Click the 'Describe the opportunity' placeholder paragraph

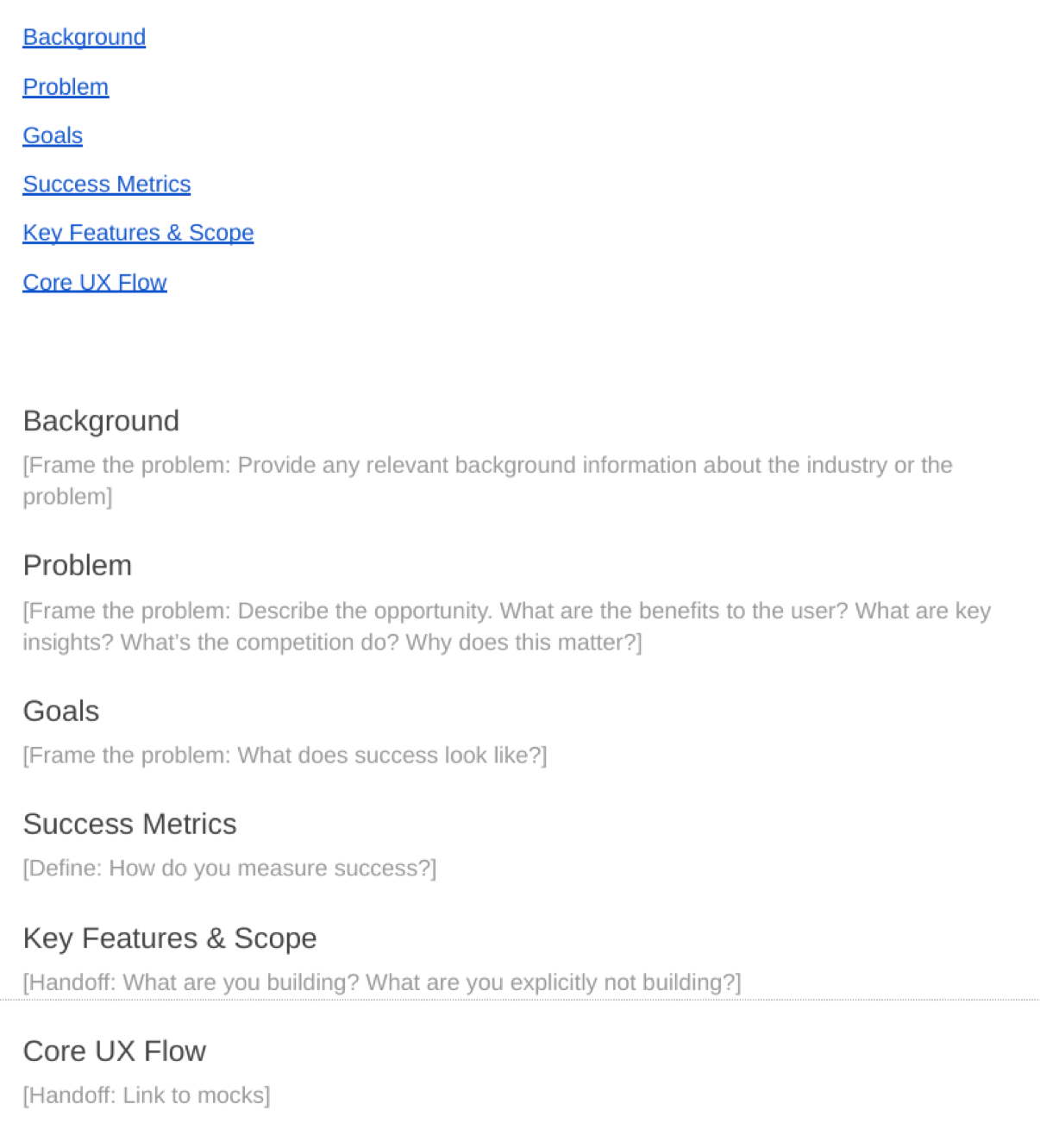pos(506,612)
